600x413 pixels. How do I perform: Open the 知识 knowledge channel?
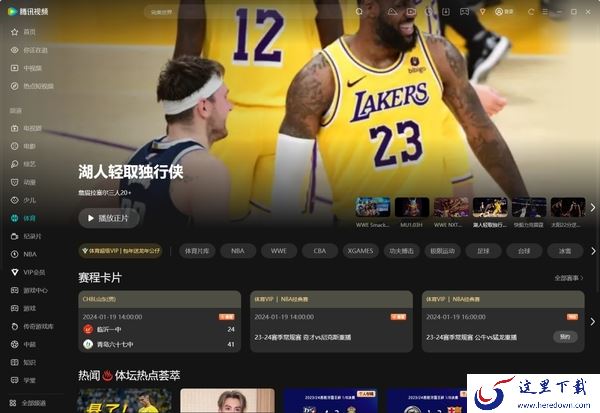[x=23, y=362]
